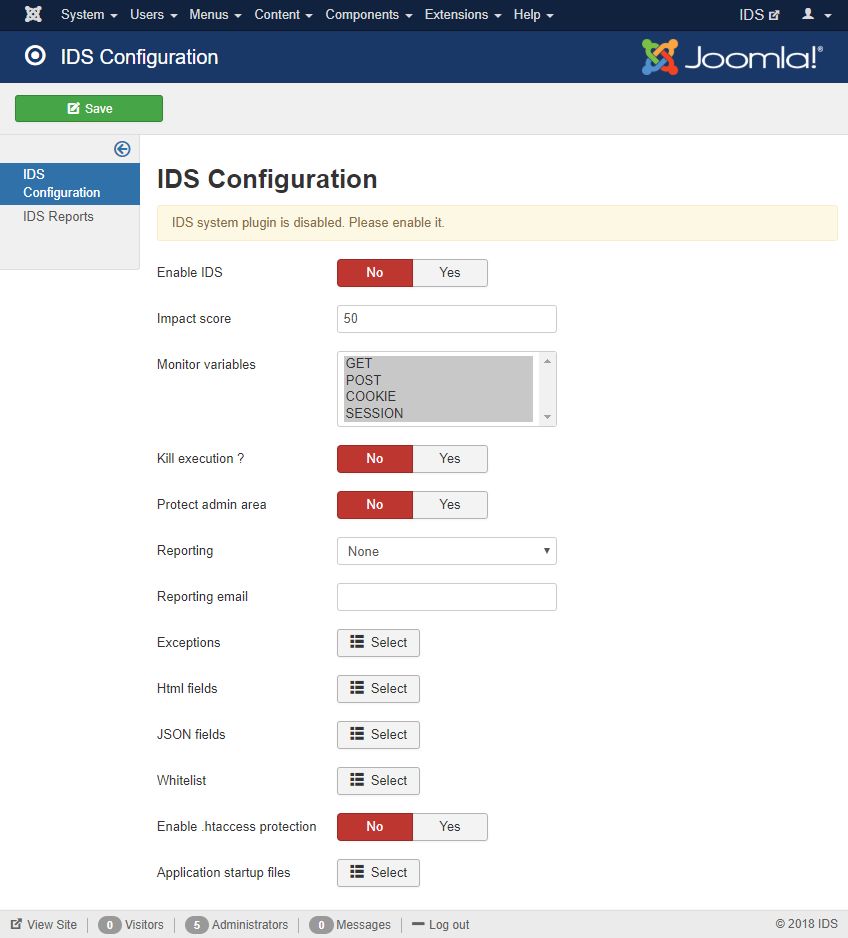
Task: Click the Joomla! logo in the header
Action: pos(732,57)
